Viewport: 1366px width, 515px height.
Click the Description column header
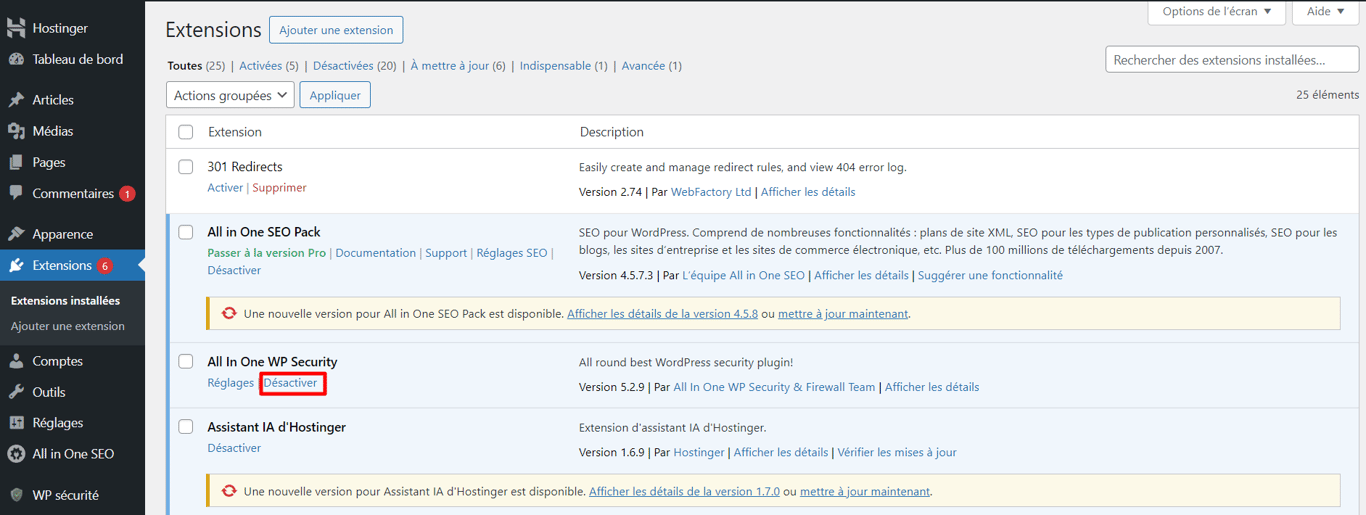point(612,132)
